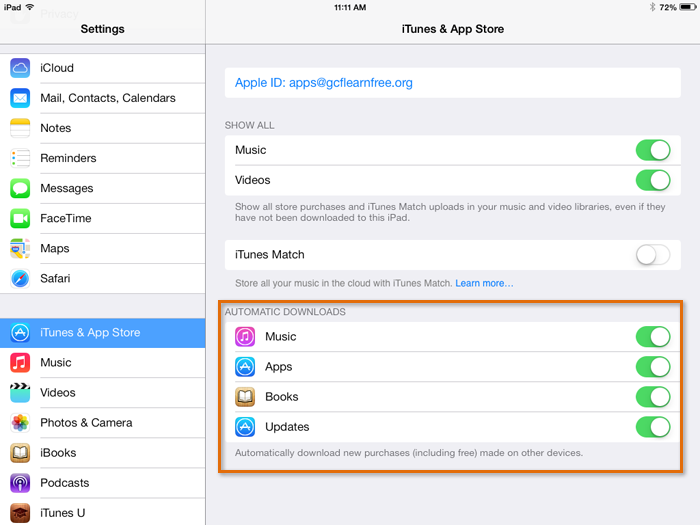Image resolution: width=700 pixels, height=525 pixels.
Task: Tap the 72% battery percentage
Action: click(668, 7)
